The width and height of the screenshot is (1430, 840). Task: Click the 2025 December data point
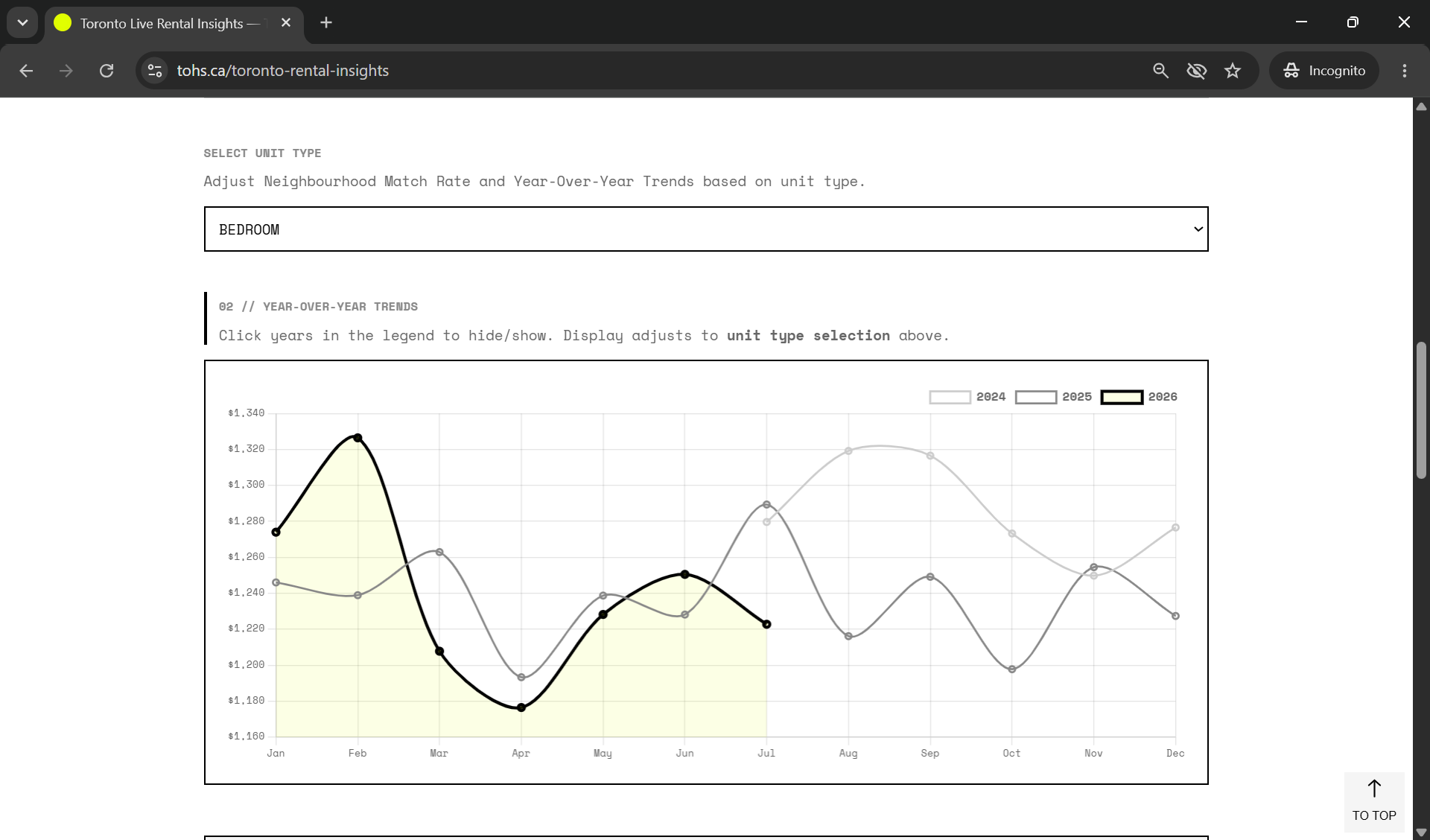point(1176,617)
